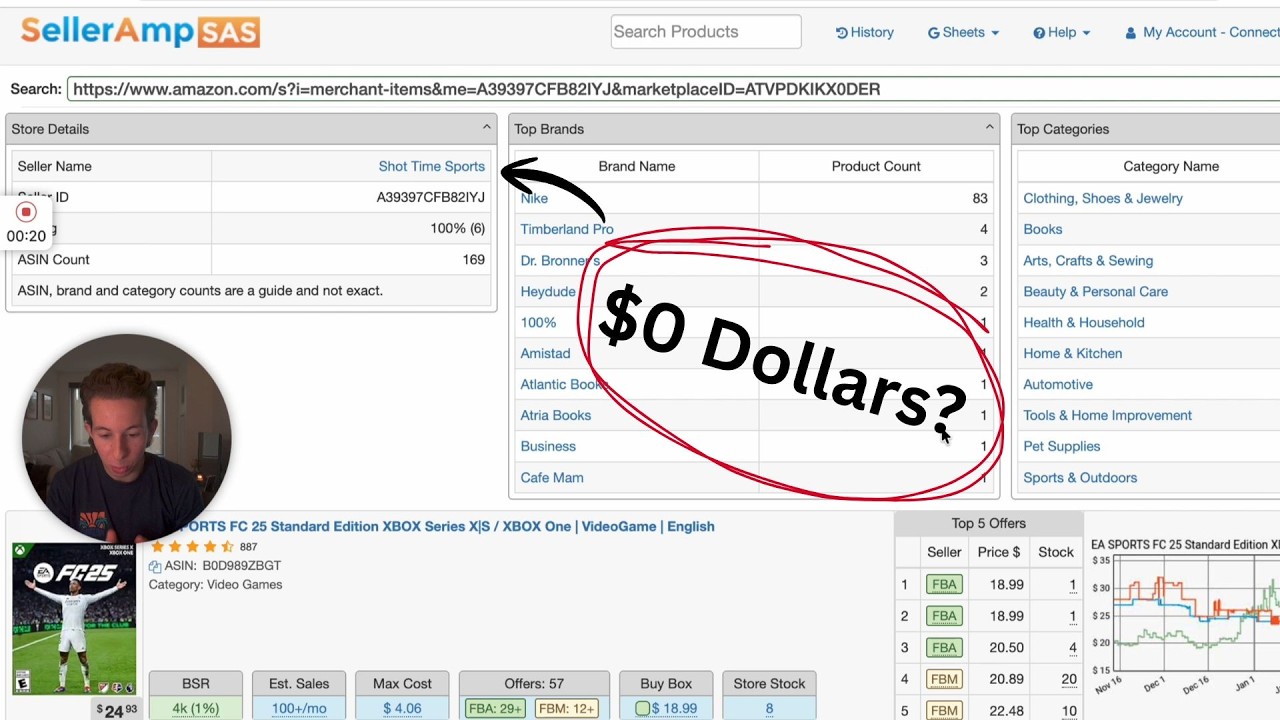
Task: Click the FBA: 29+ offers badge
Action: click(x=496, y=709)
